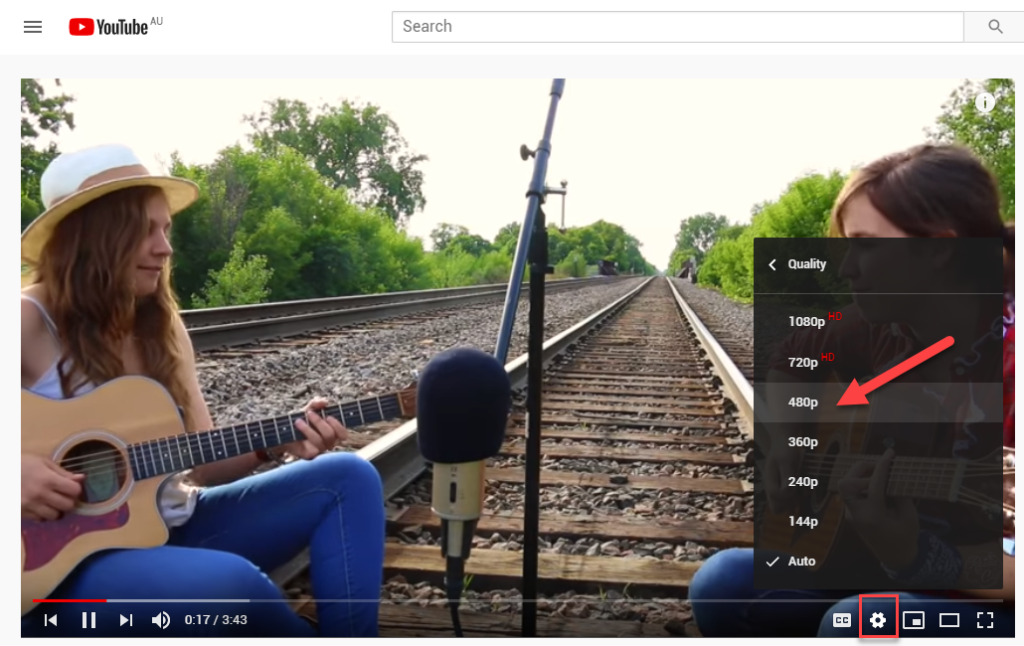Mute the video volume
Image resolution: width=1024 pixels, height=646 pixels.
pos(161,620)
